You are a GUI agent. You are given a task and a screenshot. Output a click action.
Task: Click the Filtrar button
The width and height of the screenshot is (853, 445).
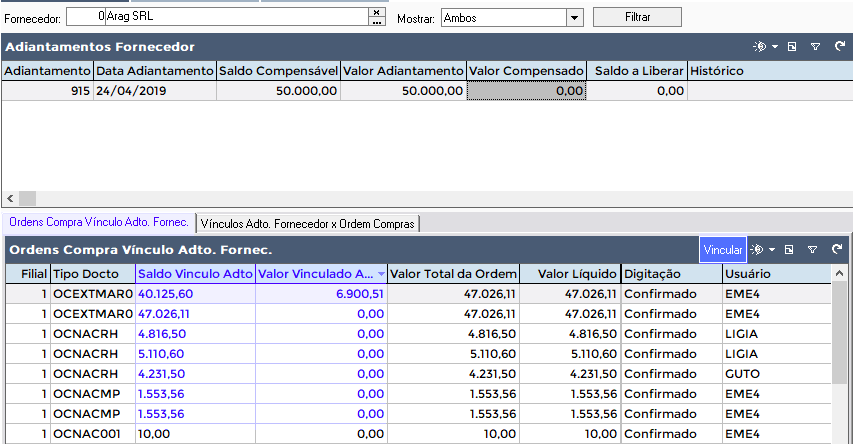click(x=637, y=17)
